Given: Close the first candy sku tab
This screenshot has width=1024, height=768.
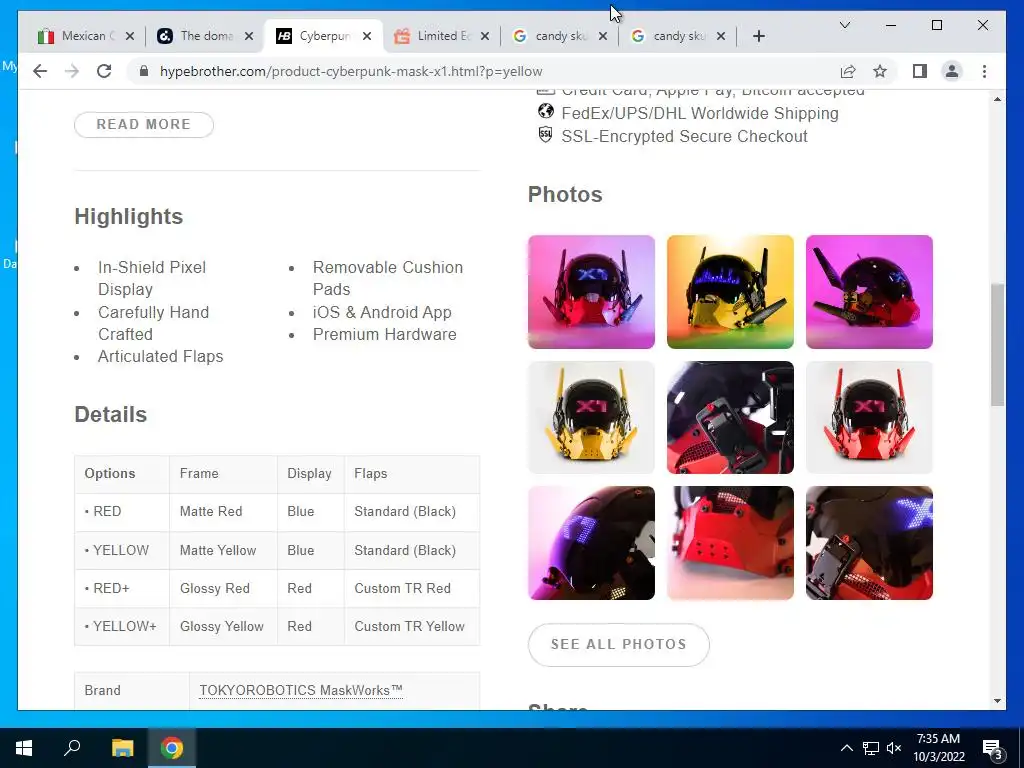Looking at the screenshot, I should (603, 36).
